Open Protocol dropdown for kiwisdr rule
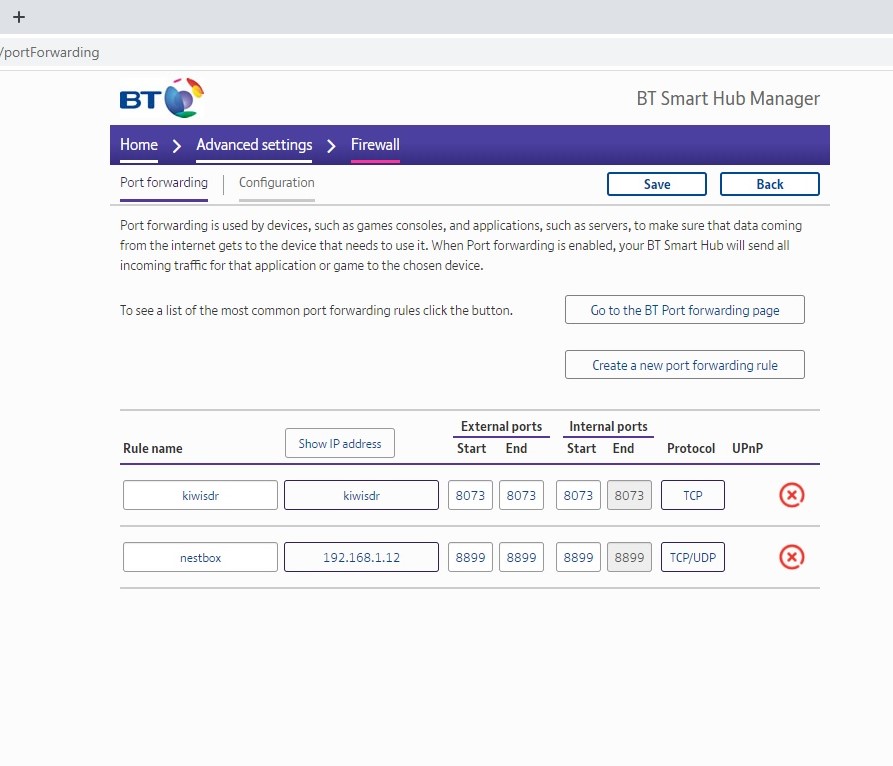893x766 pixels. [692, 495]
